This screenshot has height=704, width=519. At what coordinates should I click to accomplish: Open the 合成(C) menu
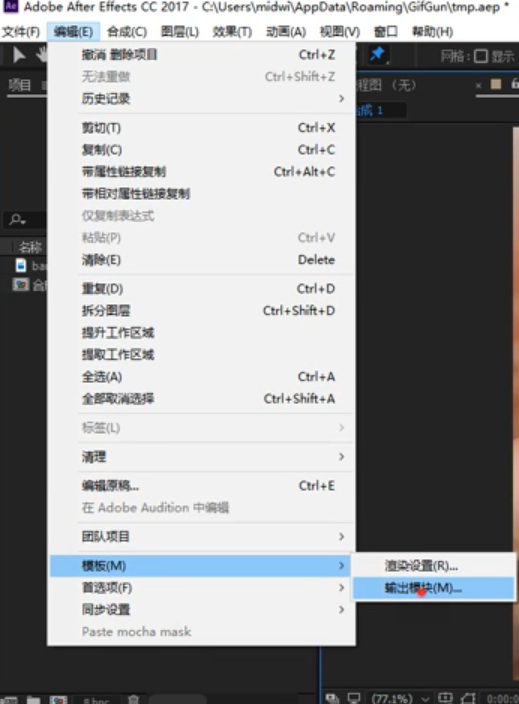(127, 31)
